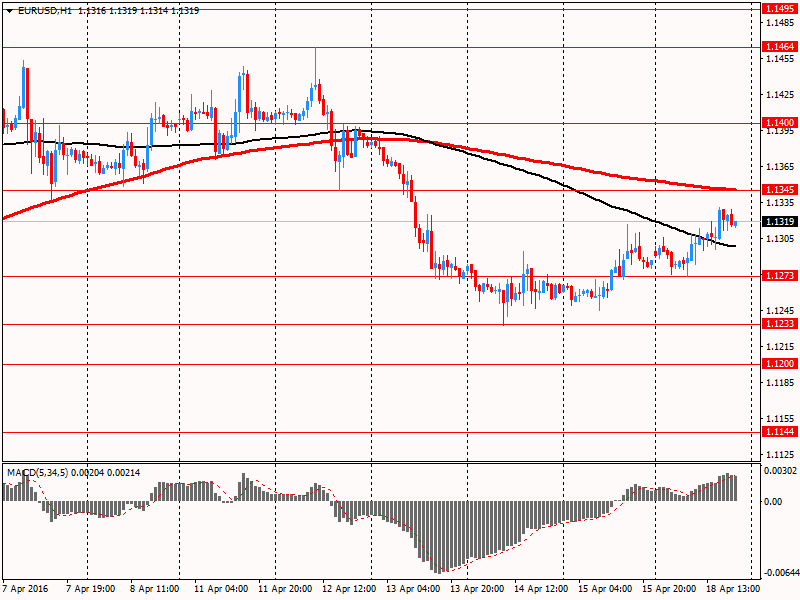800x600 pixels.
Task: Click the 1.1155 price axis tick
Action: pyautogui.click(x=781, y=419)
